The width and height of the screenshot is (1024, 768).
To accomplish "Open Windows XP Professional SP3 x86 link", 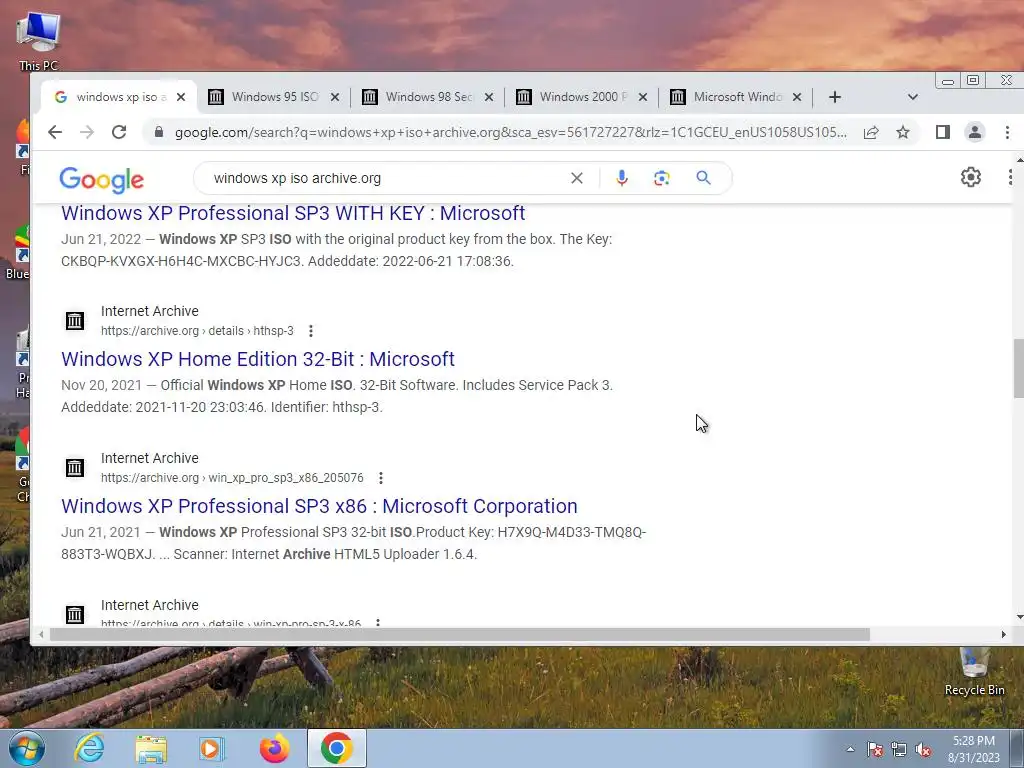I will pos(319,506).
